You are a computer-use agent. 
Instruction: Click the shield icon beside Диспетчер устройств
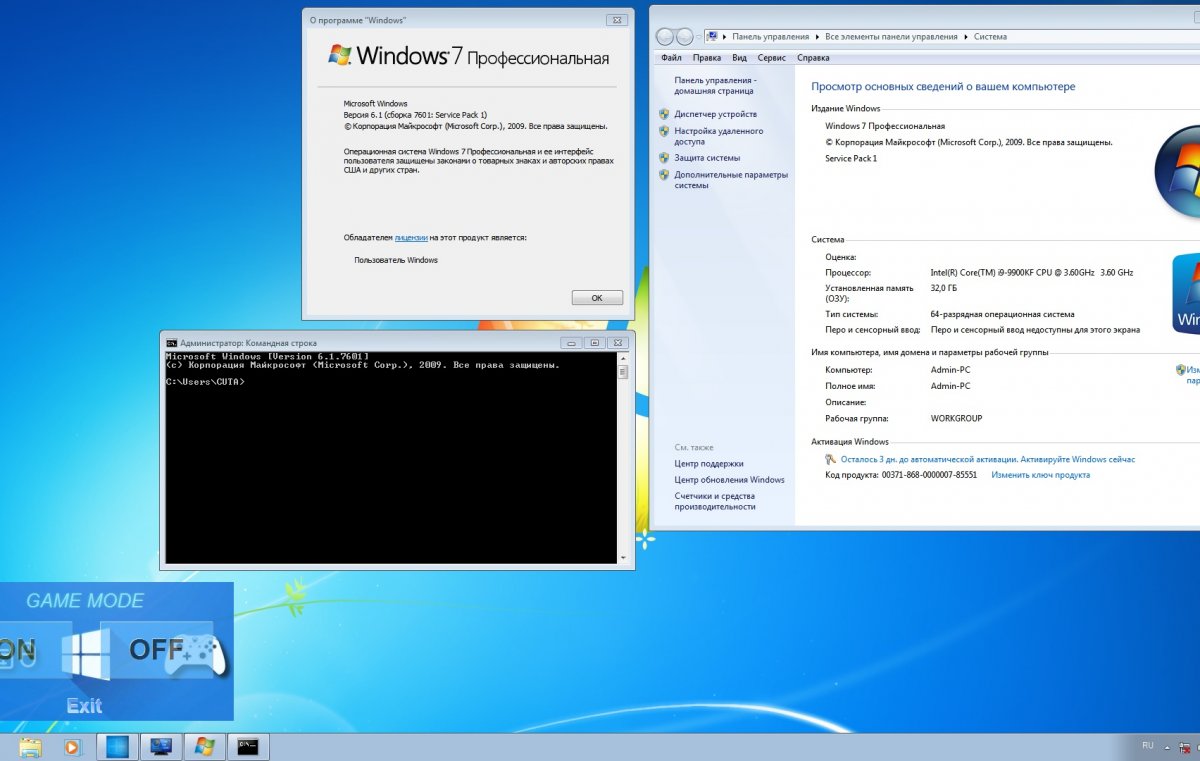[x=664, y=114]
